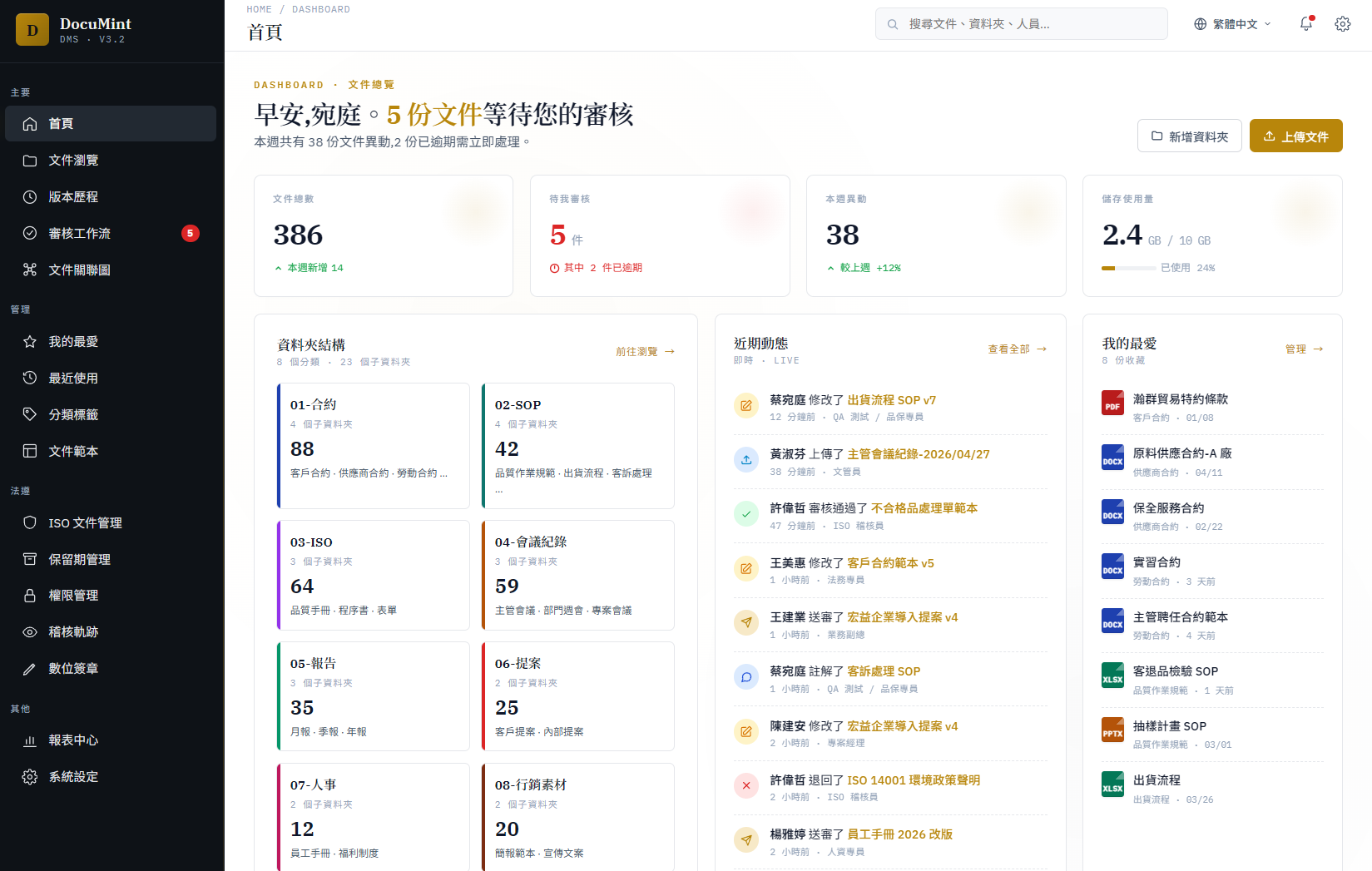
Task: Open 文件範本 in sidebar
Action: pyautogui.click(x=111, y=452)
